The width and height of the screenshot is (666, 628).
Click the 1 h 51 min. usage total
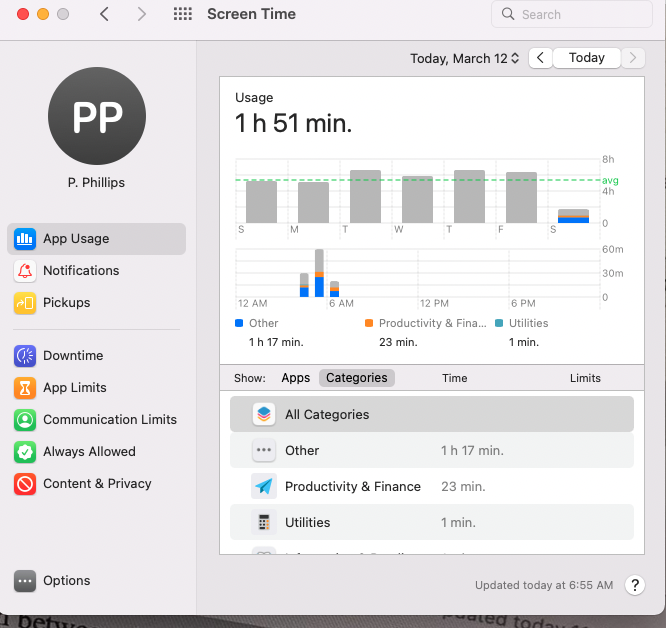pos(293,123)
